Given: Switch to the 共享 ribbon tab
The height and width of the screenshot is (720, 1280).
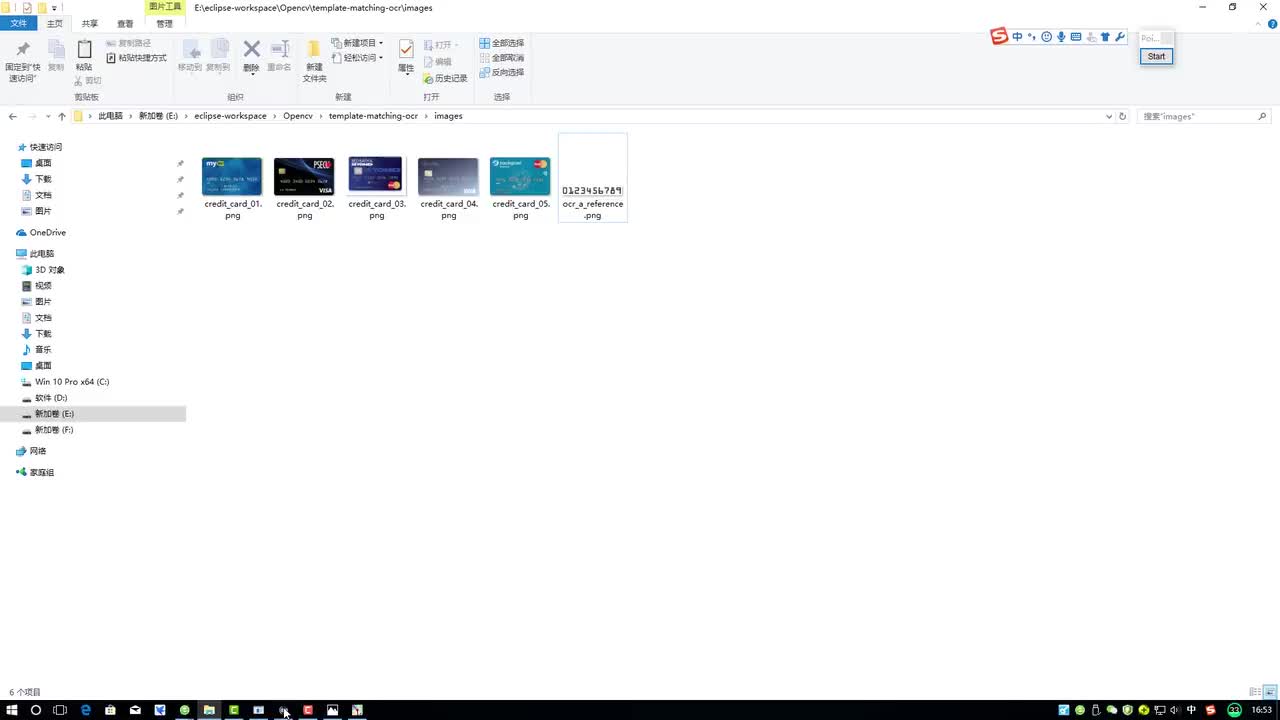Looking at the screenshot, I should point(90,23).
